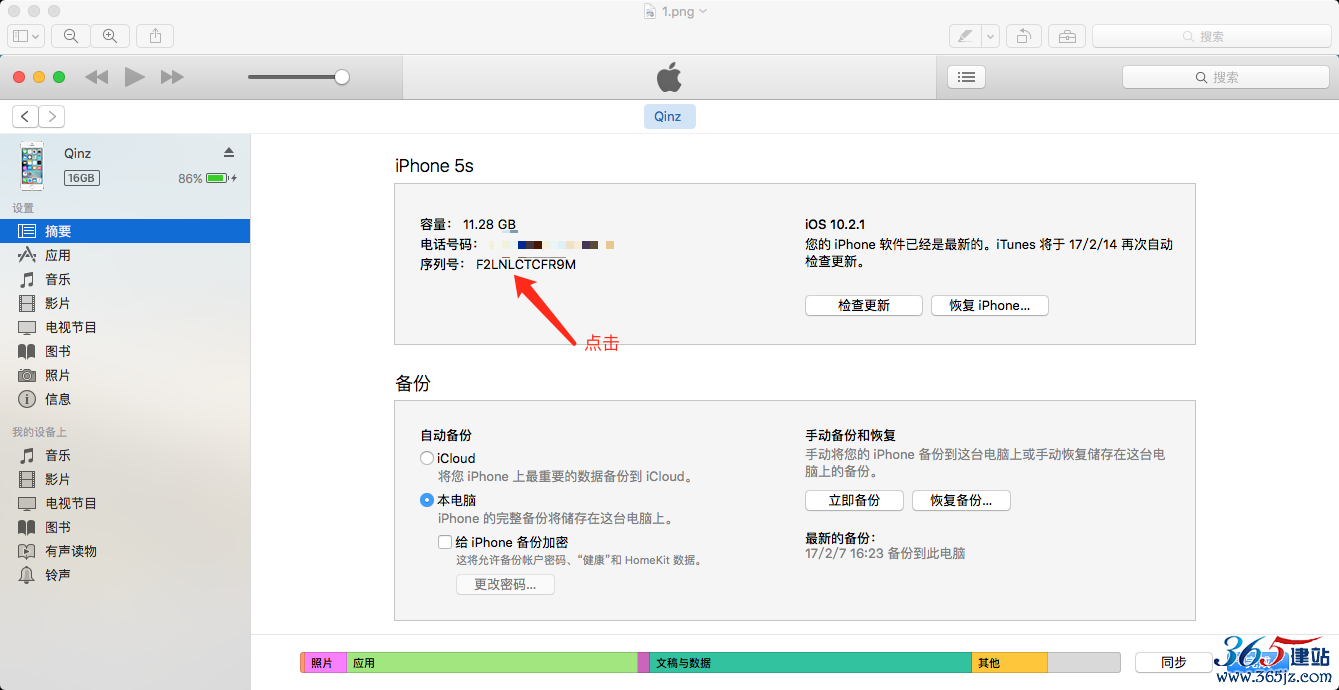Click the teal 文稿与数据 storage segment

(x=811, y=662)
